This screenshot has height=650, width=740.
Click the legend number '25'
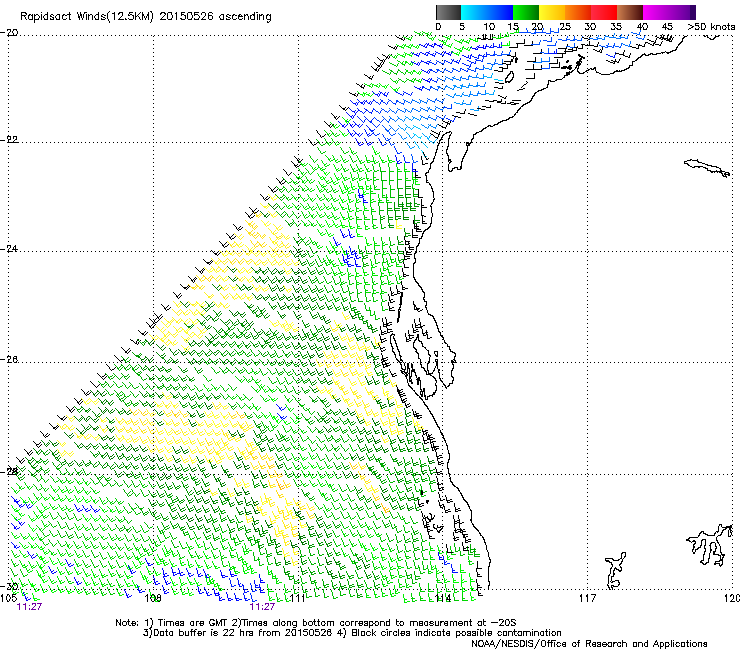pyautogui.click(x=565, y=27)
